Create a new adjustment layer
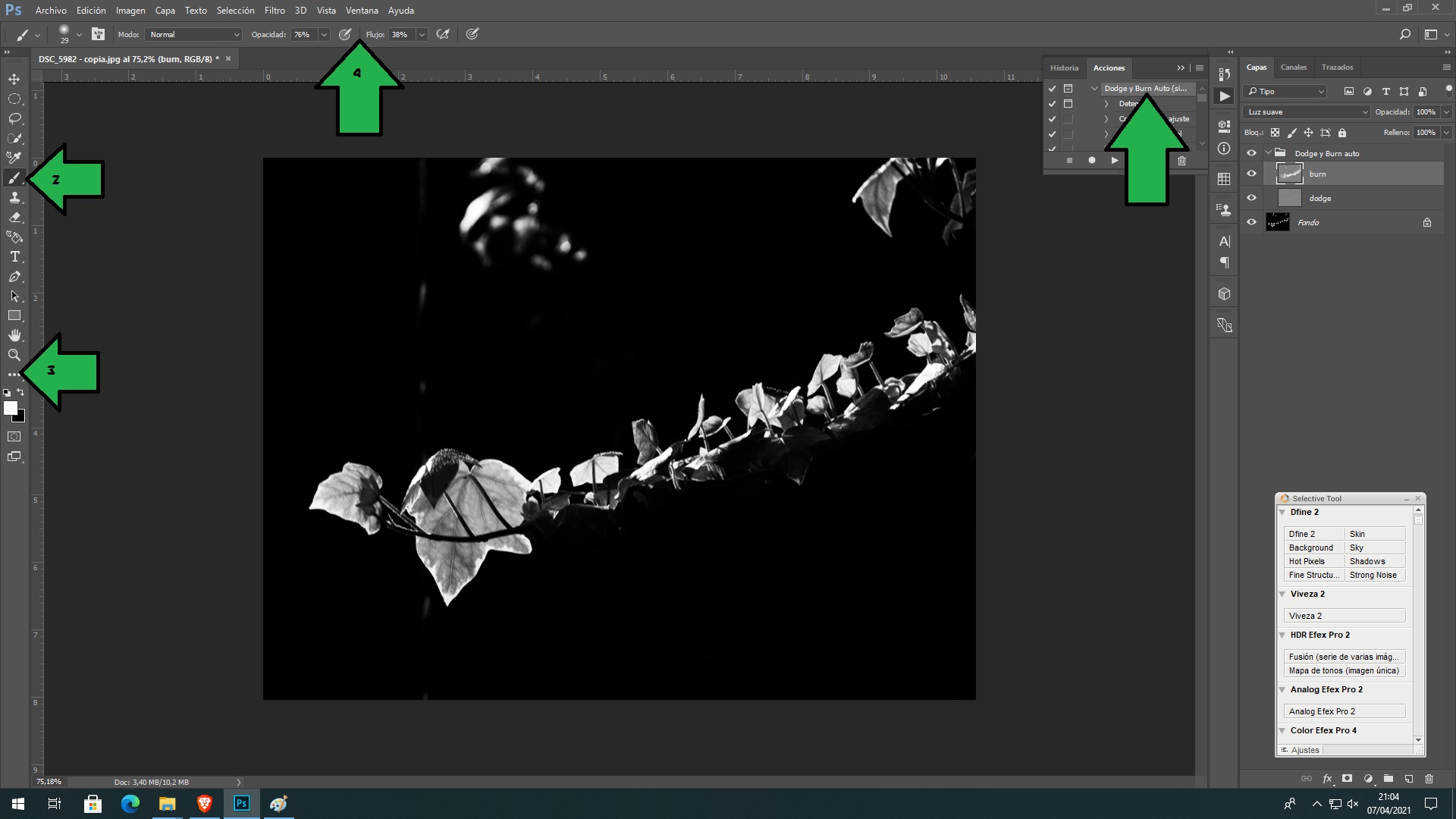Viewport: 1456px width, 819px height. click(x=1368, y=779)
